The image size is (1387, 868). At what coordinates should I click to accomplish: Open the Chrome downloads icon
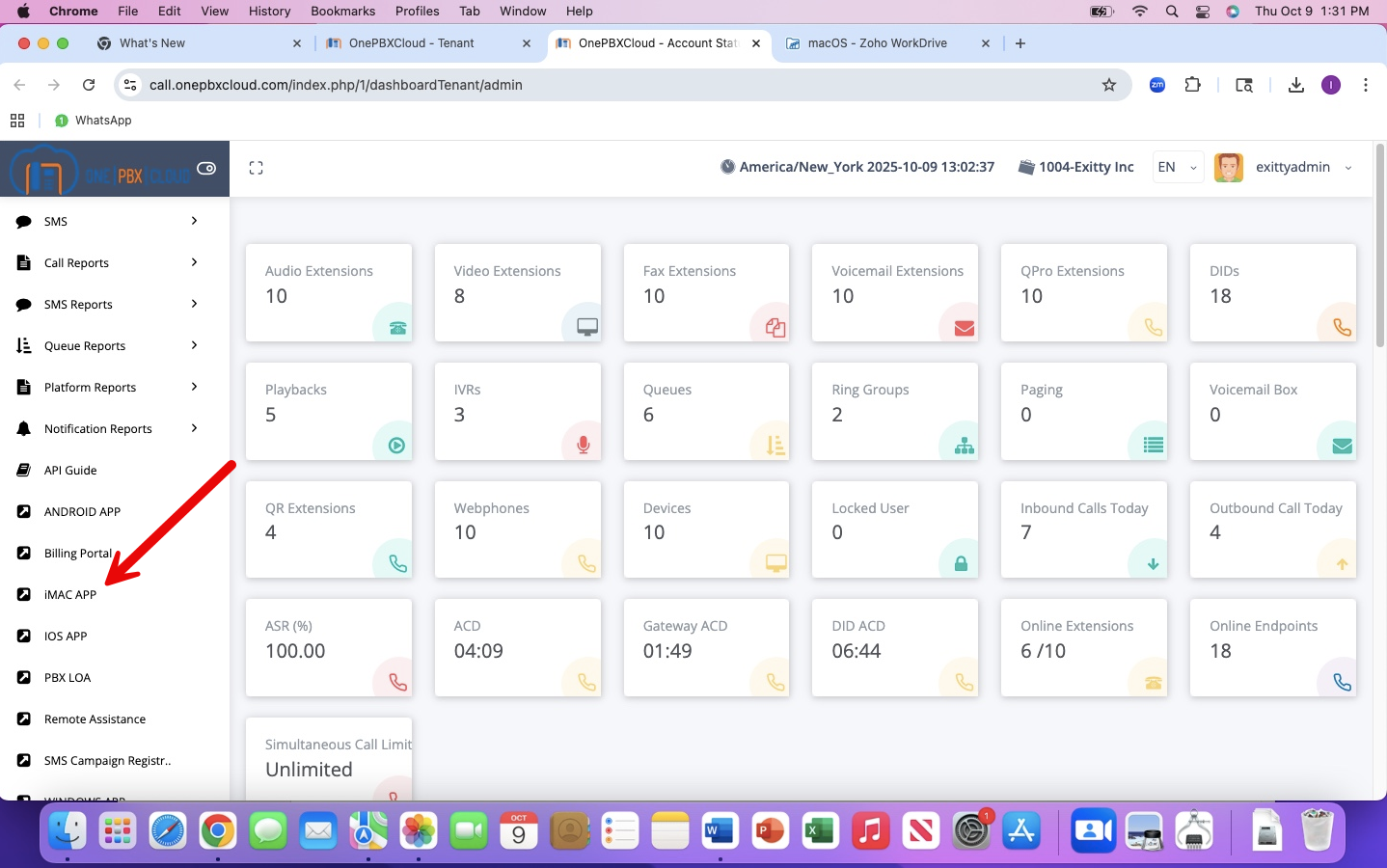(1295, 85)
